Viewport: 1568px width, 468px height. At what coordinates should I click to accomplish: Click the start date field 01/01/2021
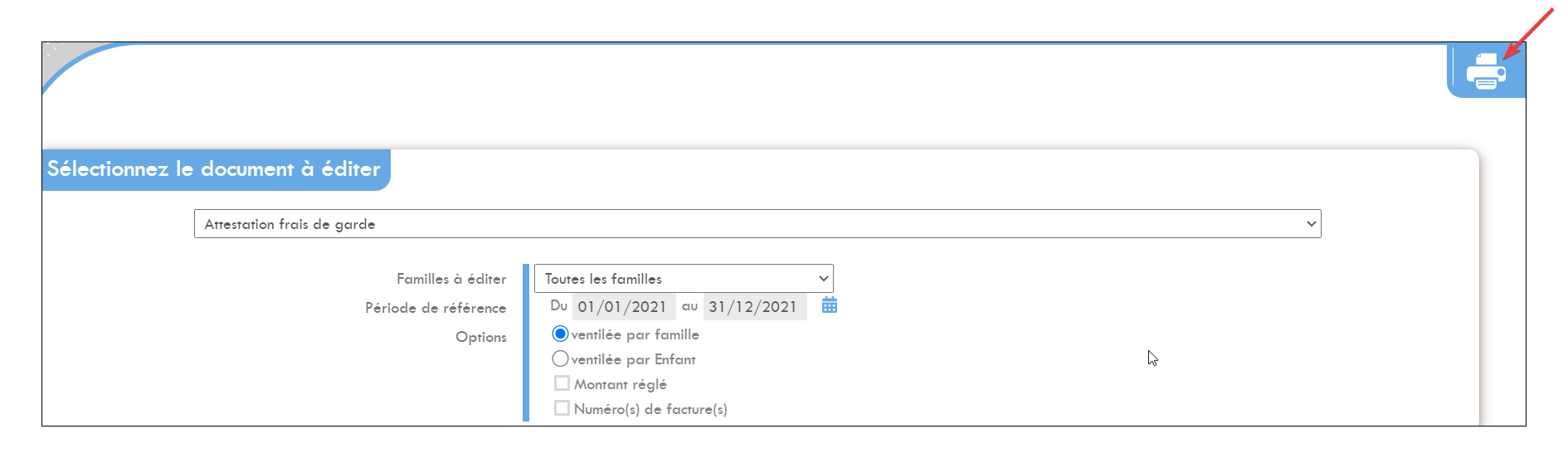623,307
